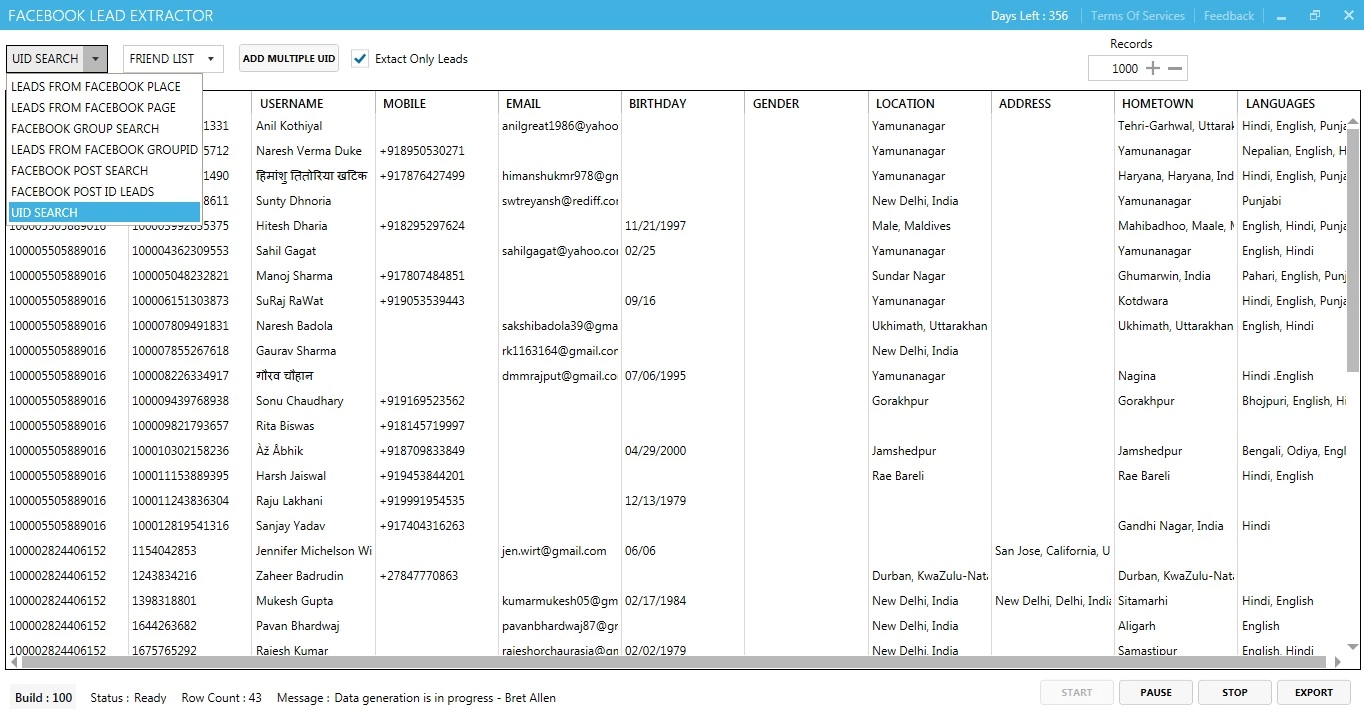Click the minus icon to decrease Records

pos(1176,68)
